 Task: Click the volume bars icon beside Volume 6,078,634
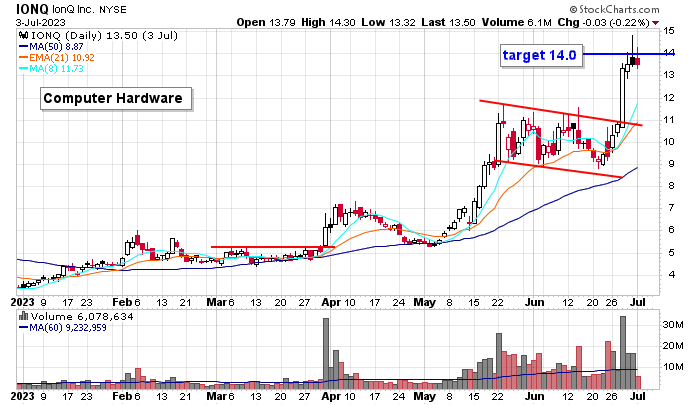tap(23, 317)
